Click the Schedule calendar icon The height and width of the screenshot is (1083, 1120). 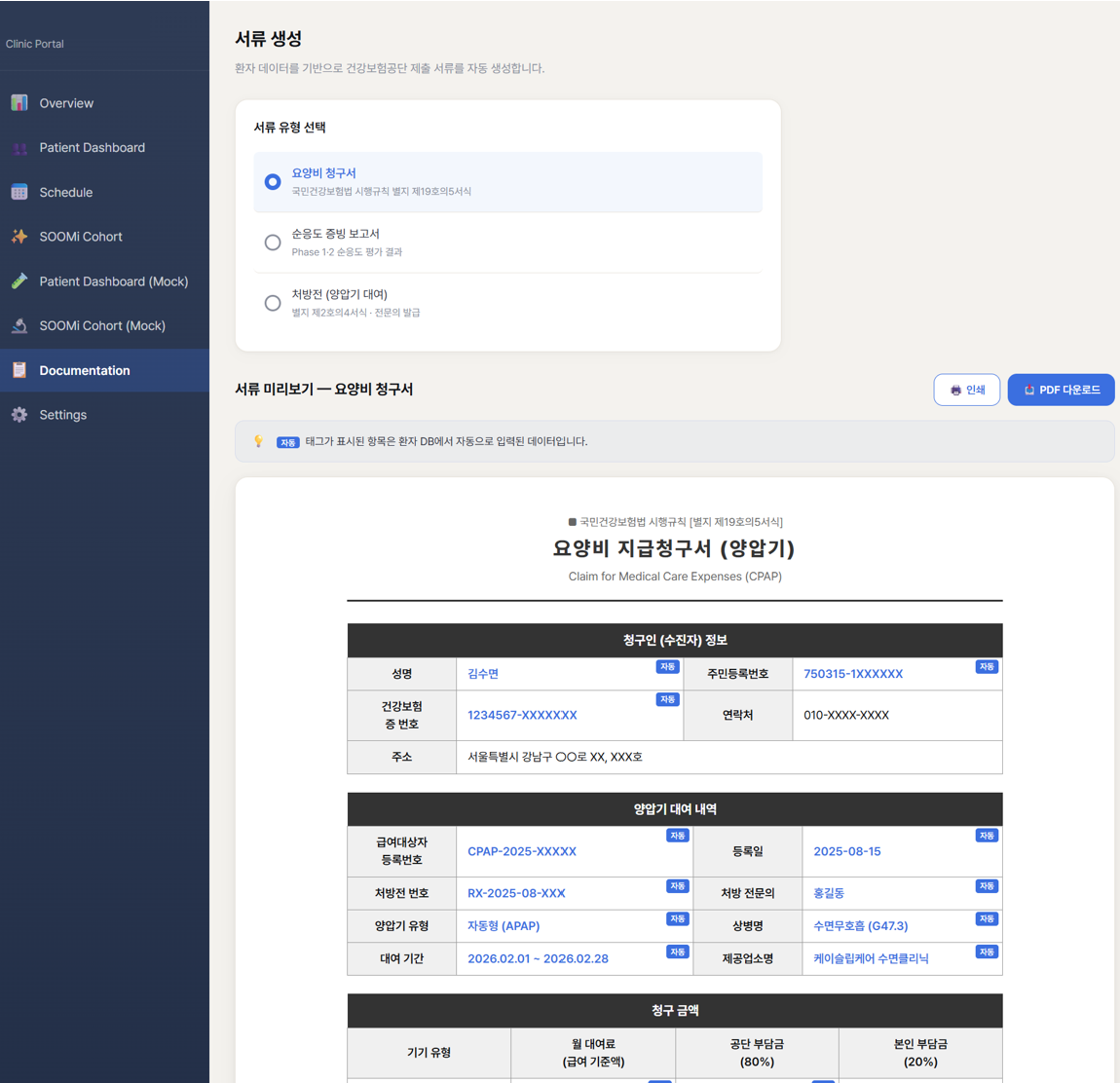(x=19, y=193)
